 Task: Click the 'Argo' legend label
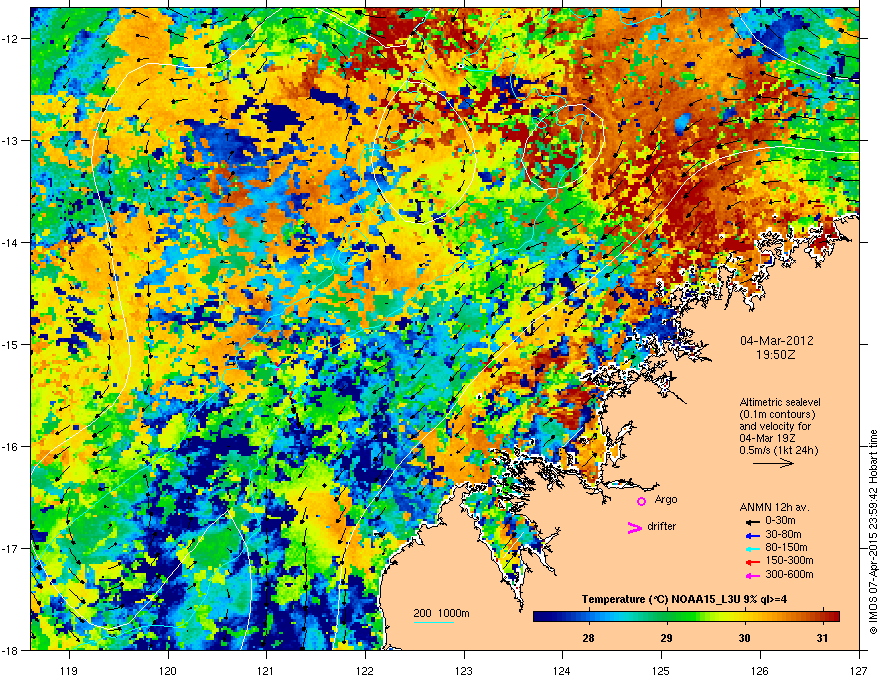click(x=666, y=499)
